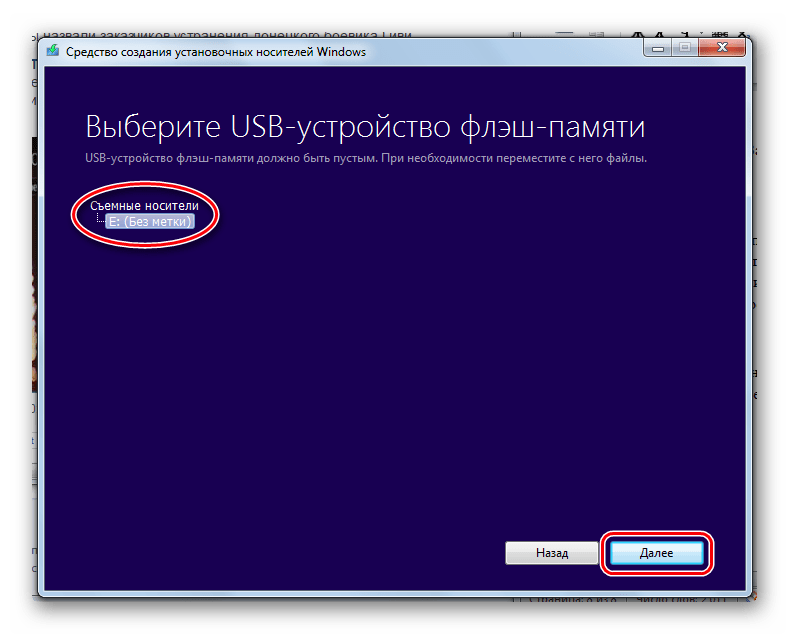
Task: Maximize the Windows media creation window
Action: (x=685, y=48)
